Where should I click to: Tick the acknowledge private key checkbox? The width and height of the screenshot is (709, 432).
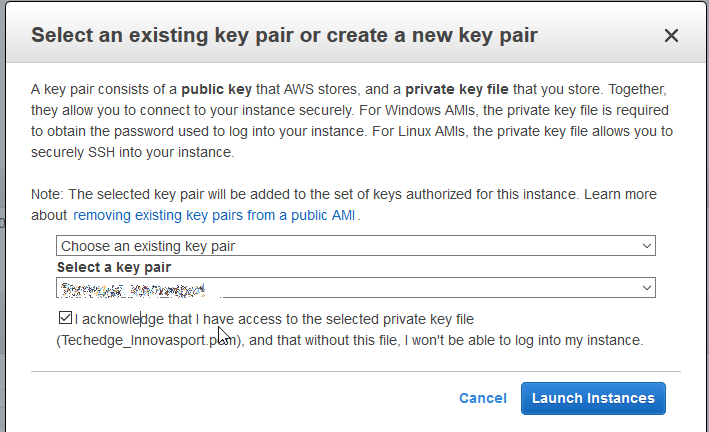pos(65,319)
